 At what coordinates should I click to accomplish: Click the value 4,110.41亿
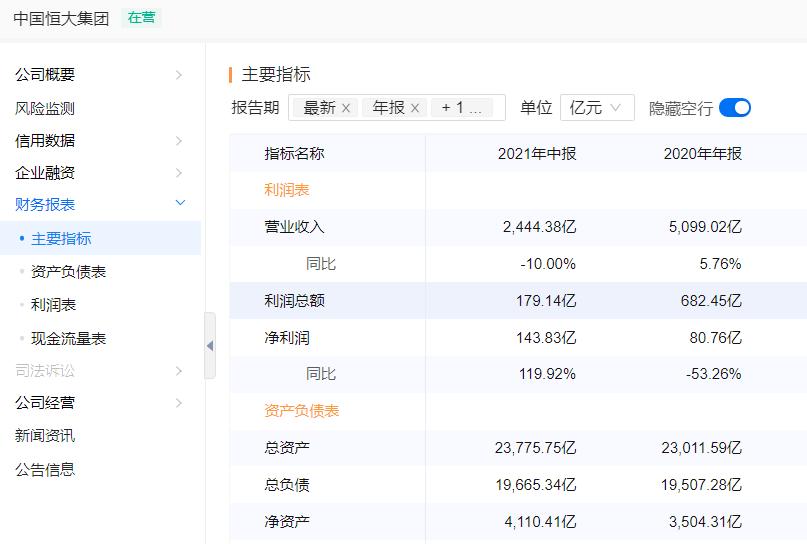[540, 521]
